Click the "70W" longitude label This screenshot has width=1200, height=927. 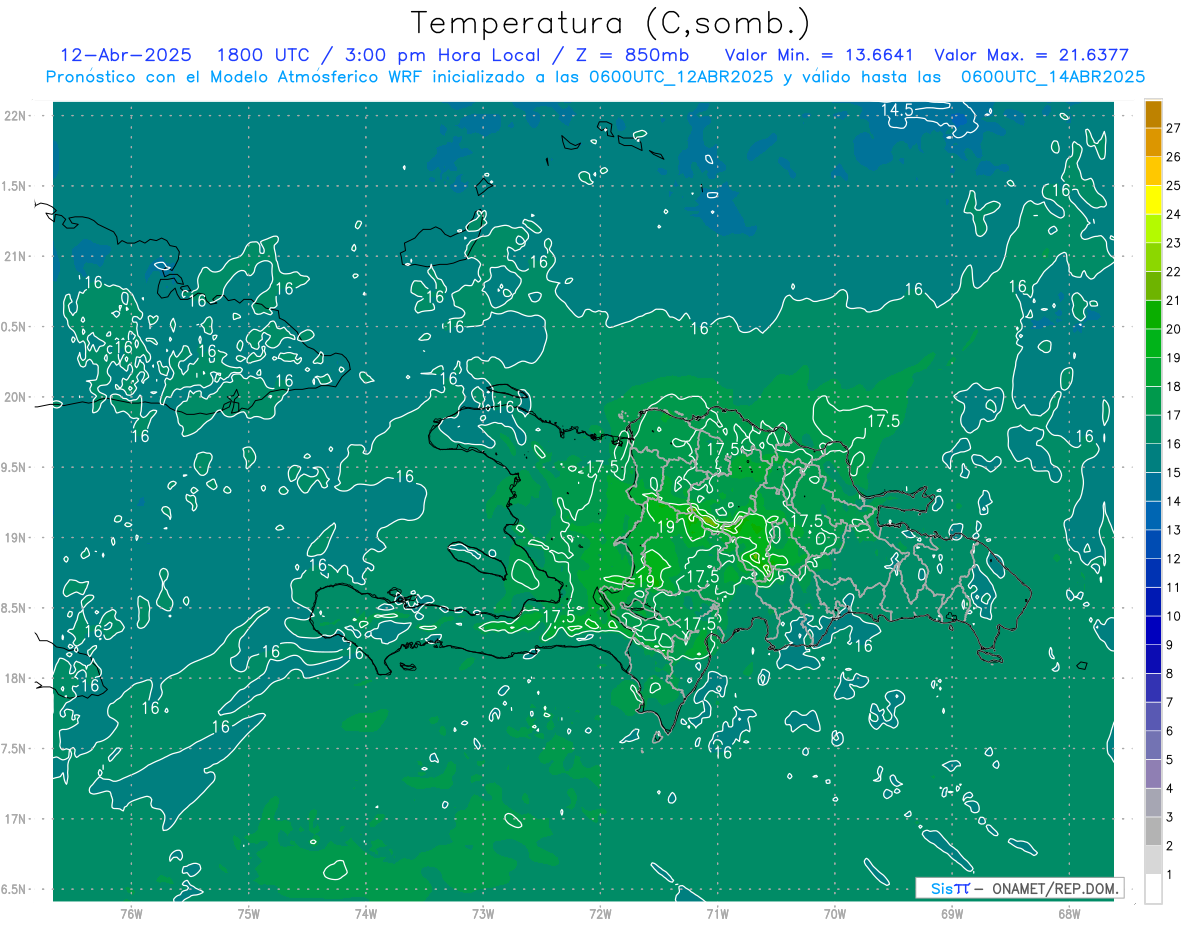[x=835, y=913]
